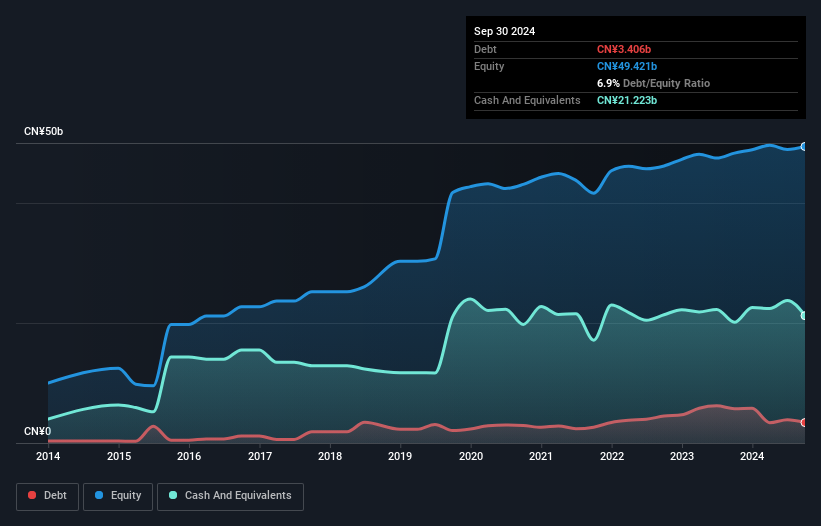Screen dimensions: 821x526
Task: Click the 2019 x-axis label
Action: (x=400, y=456)
